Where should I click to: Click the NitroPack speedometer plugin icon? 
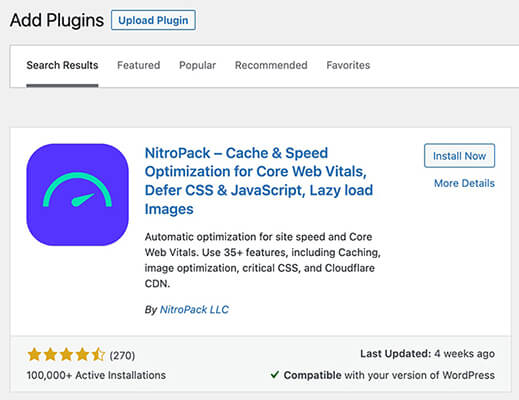point(77,195)
